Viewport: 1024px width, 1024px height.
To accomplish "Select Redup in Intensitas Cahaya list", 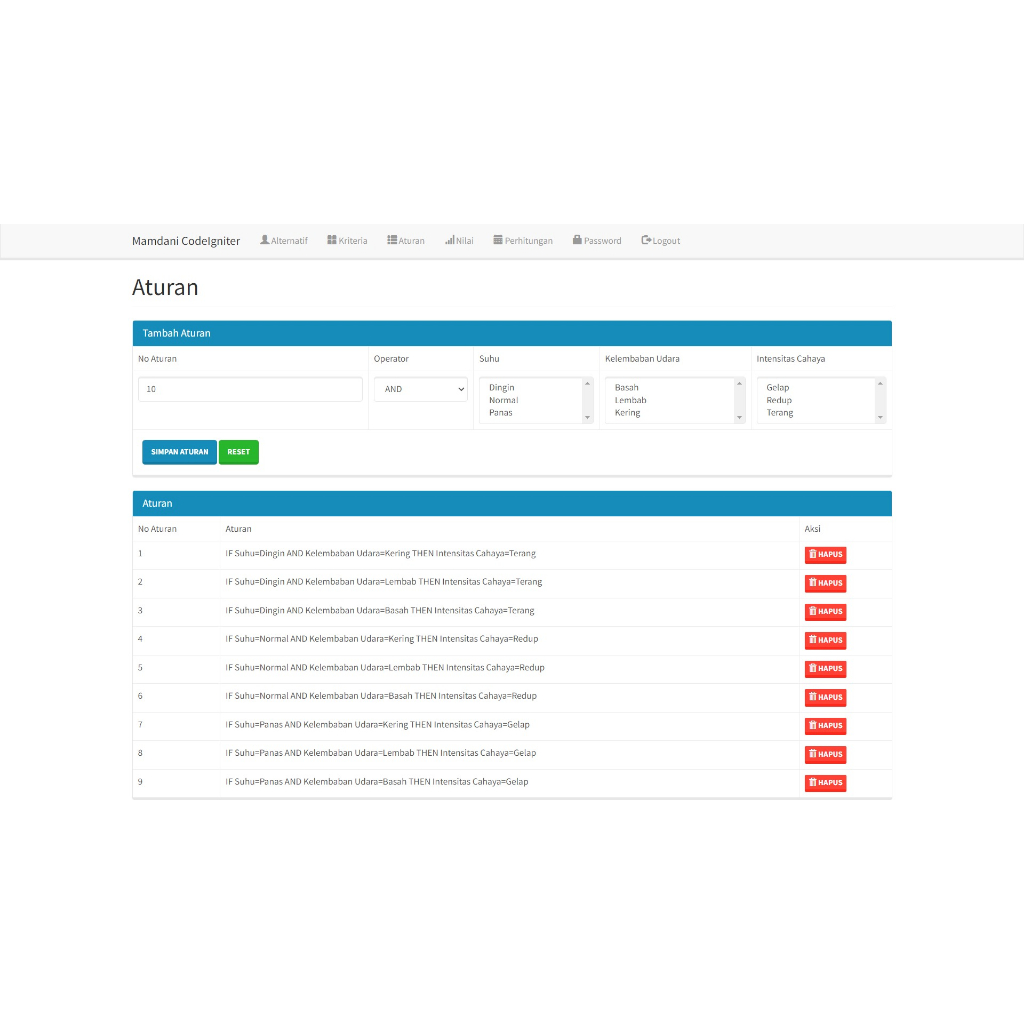I will click(x=779, y=400).
